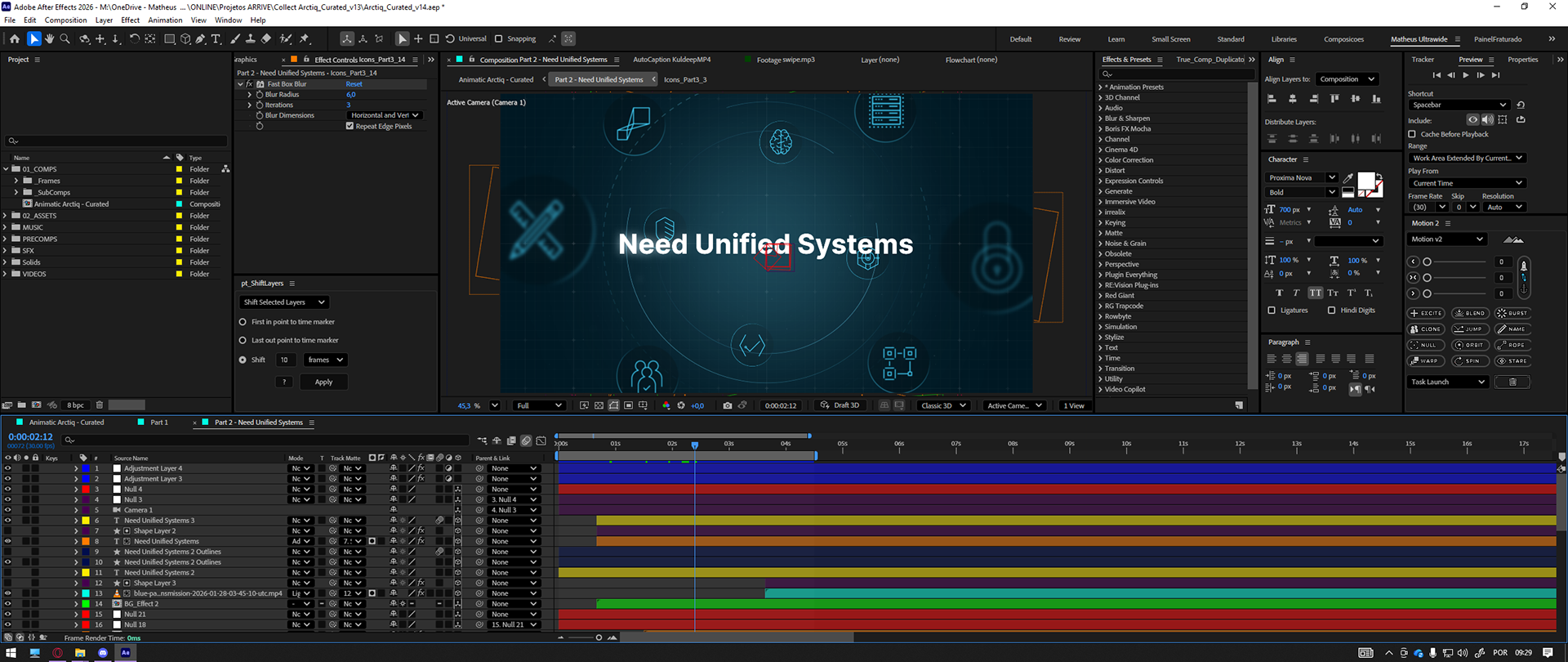The width and height of the screenshot is (1568, 662).
Task: Open File Explorer from taskbar
Action: (x=80, y=653)
